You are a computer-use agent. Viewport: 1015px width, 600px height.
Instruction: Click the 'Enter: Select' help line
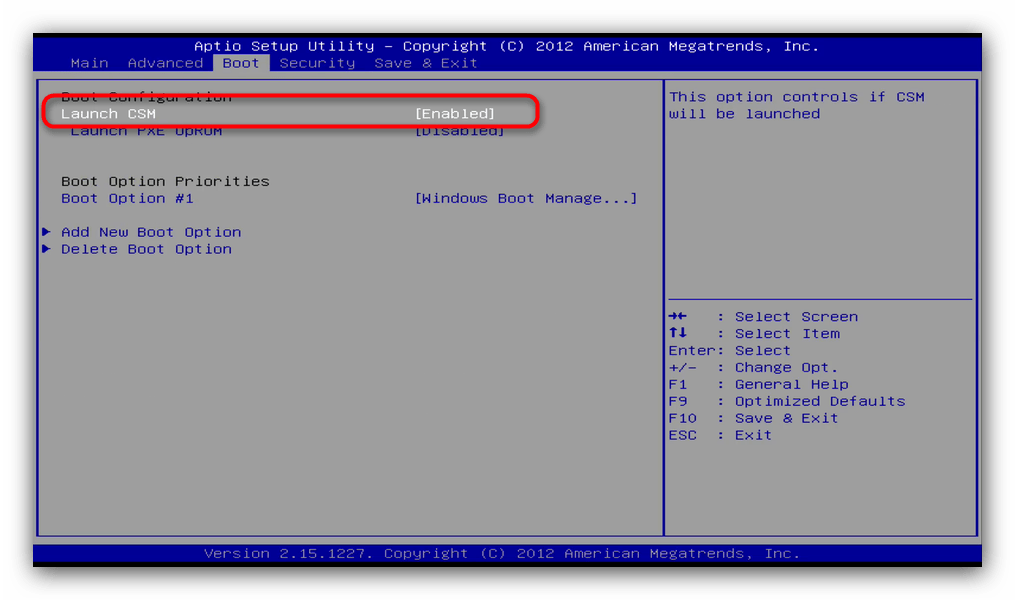click(x=730, y=350)
